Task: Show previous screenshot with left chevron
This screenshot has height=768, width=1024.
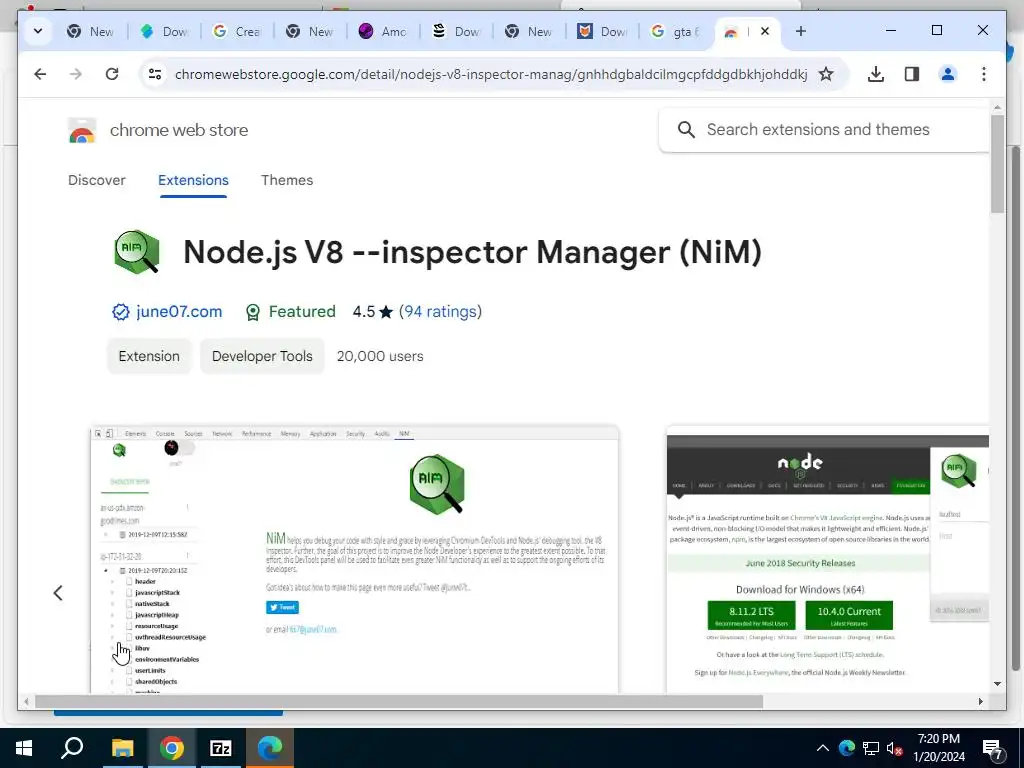Action: (x=58, y=593)
